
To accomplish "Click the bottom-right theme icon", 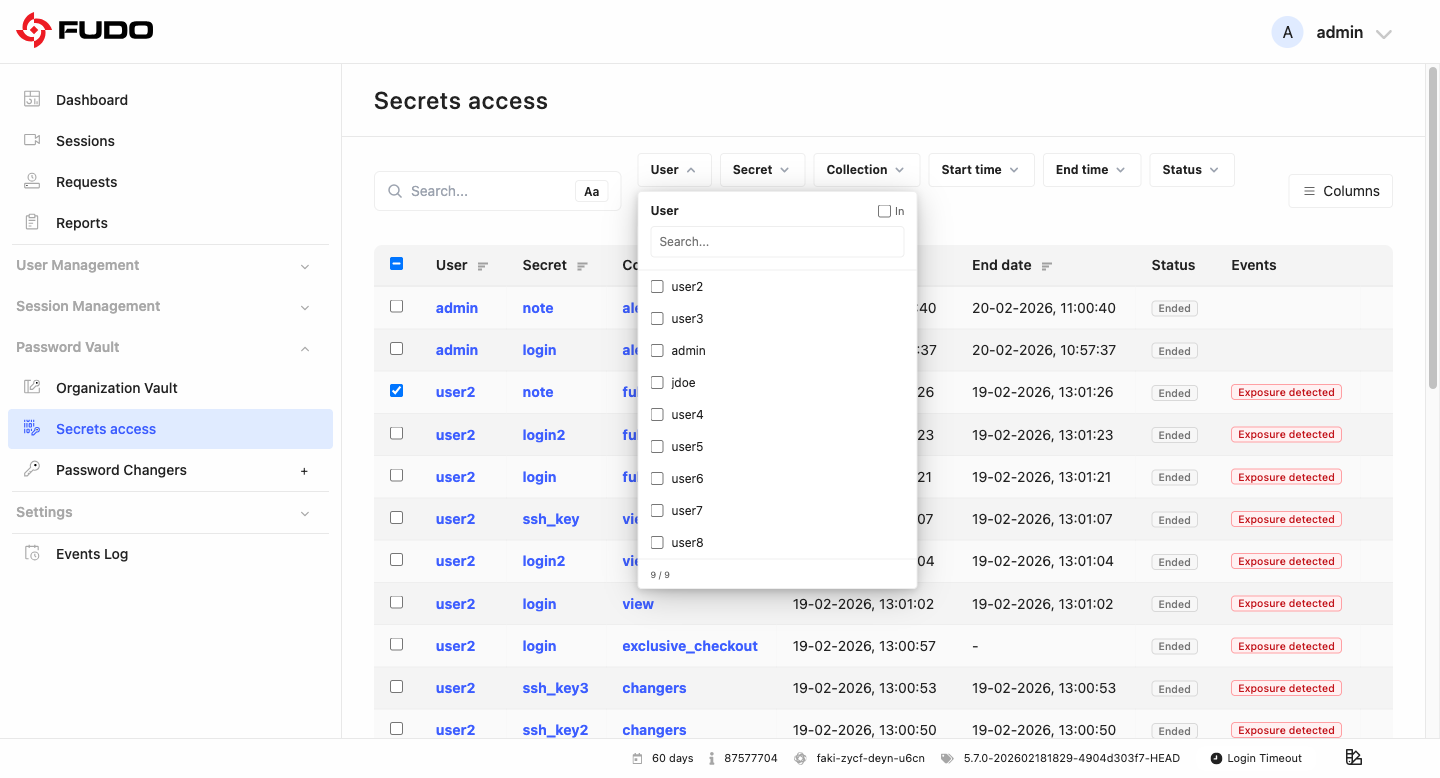I will [x=1354, y=757].
